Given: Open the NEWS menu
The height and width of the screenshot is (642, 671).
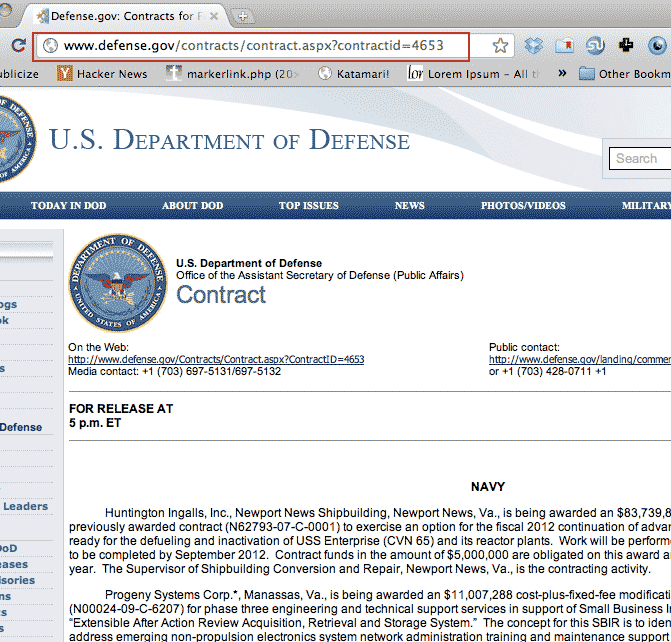Looking at the screenshot, I should 410,205.
